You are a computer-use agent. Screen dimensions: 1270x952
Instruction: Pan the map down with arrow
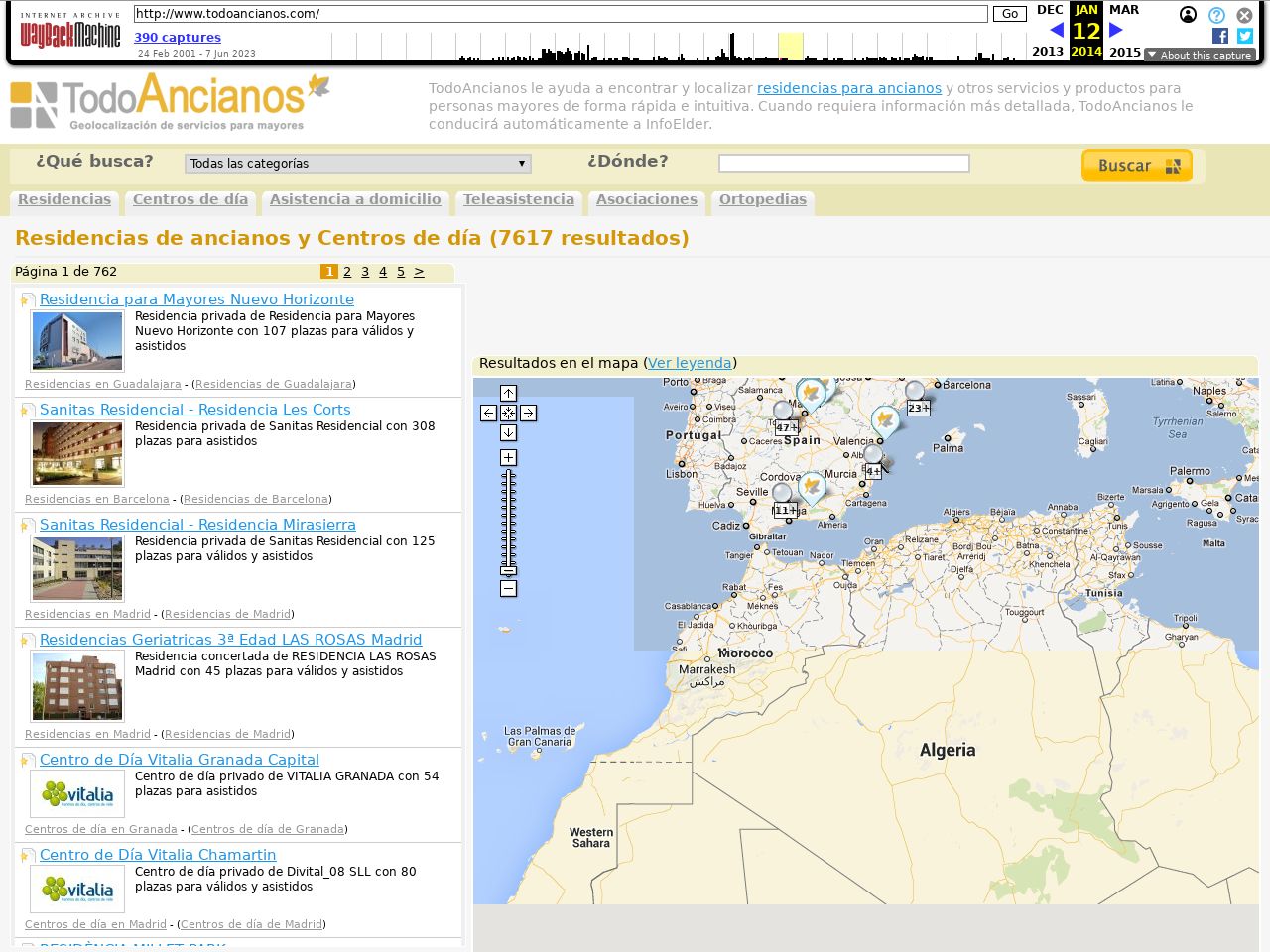(508, 432)
